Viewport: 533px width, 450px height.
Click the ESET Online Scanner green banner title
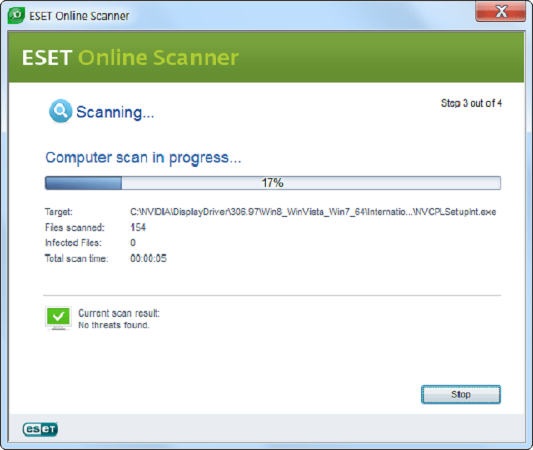click(x=130, y=57)
